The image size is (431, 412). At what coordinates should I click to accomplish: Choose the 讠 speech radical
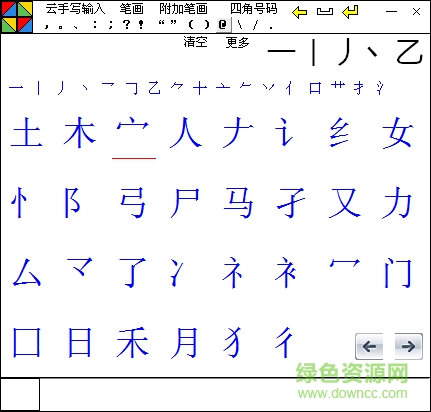pyautogui.click(x=284, y=132)
